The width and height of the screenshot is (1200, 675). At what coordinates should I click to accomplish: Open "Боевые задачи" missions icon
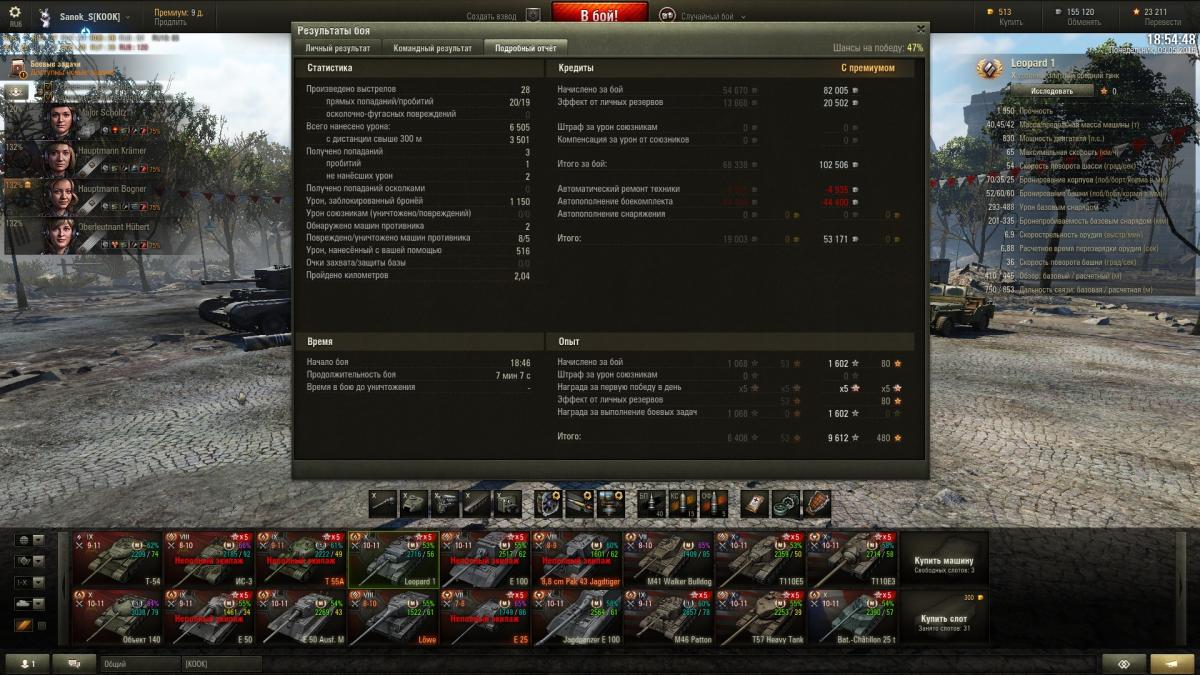[18, 68]
